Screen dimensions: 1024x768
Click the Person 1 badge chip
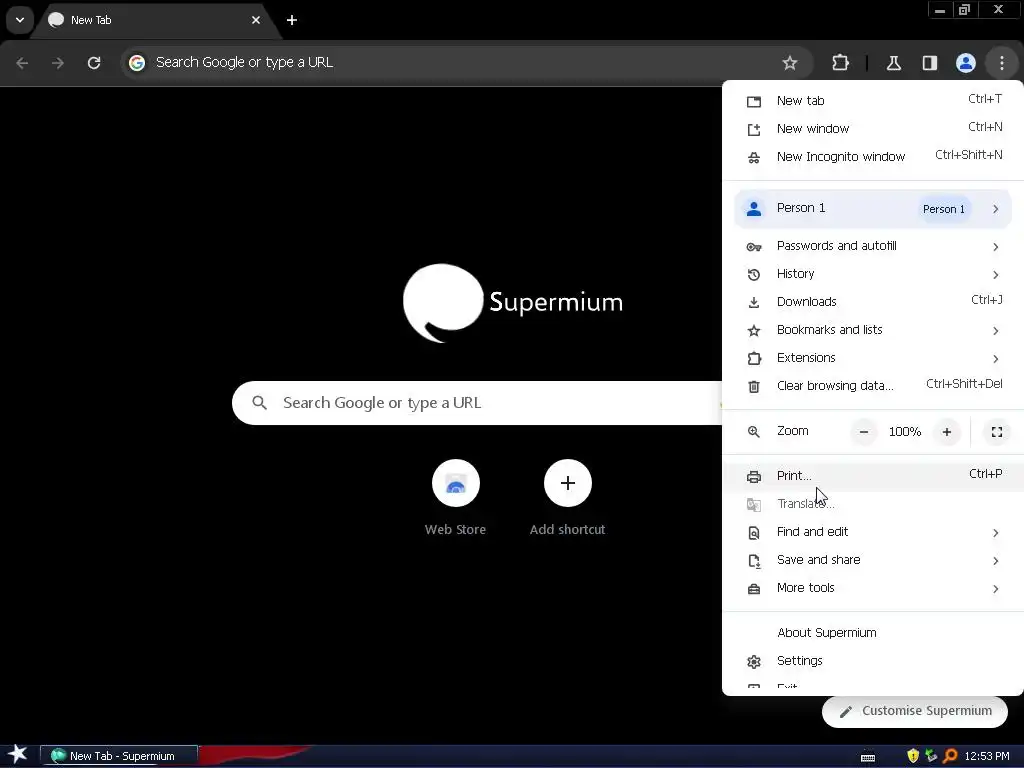click(944, 209)
